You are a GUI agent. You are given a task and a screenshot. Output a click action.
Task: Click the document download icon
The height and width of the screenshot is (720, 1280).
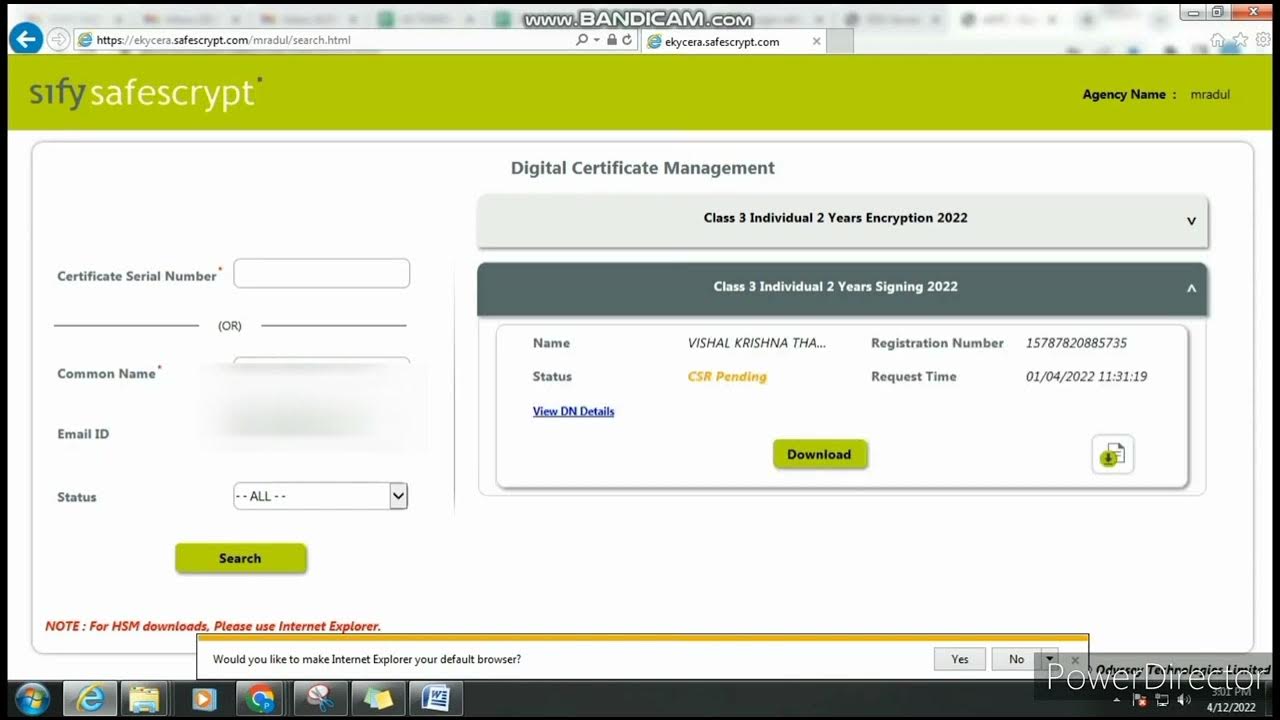1112,455
